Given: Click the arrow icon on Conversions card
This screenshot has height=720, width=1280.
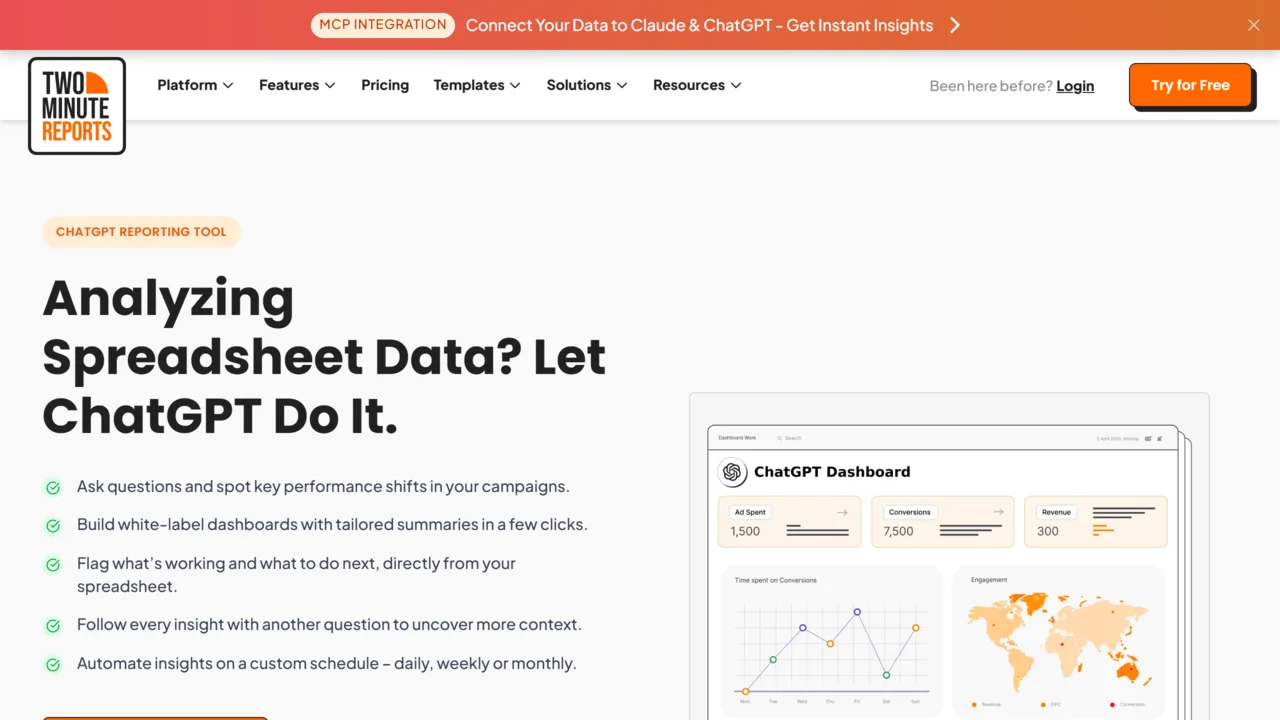Looking at the screenshot, I should [998, 512].
